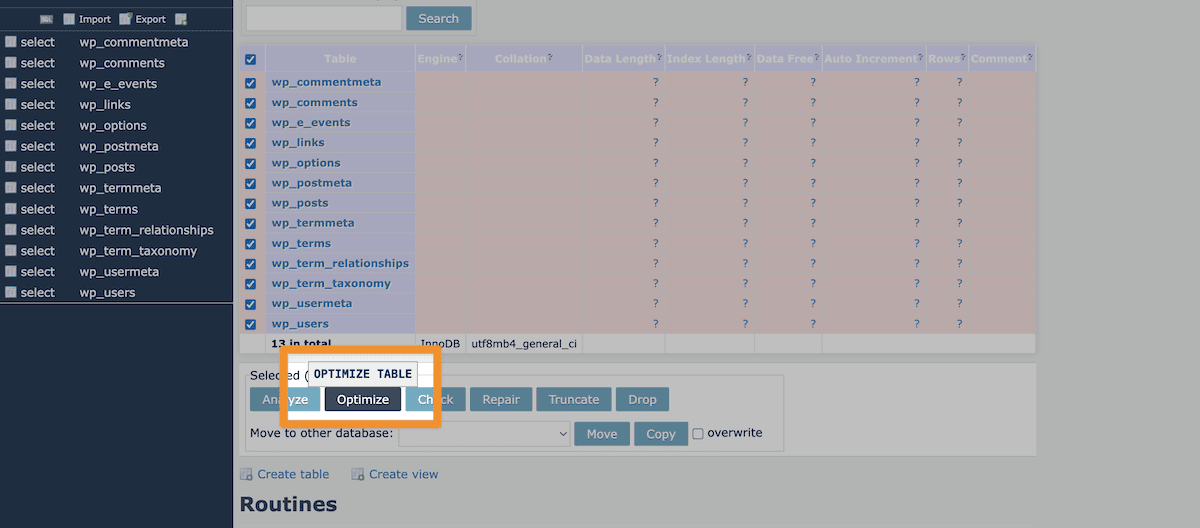1200x528 pixels.
Task: Open help mark beside Auto Increment header
Action: [x=920, y=57]
